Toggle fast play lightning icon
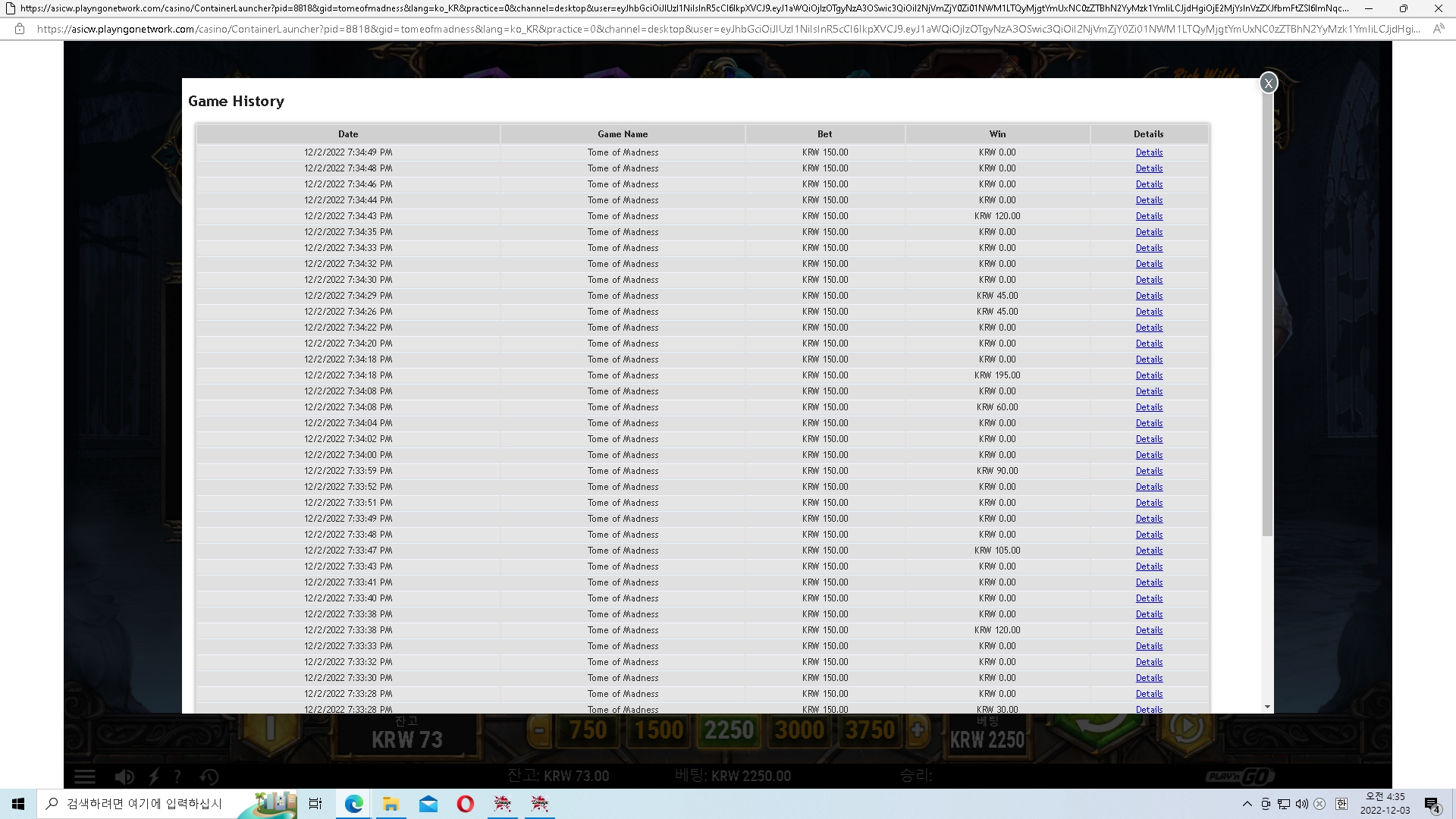The image size is (1456, 819). (154, 777)
